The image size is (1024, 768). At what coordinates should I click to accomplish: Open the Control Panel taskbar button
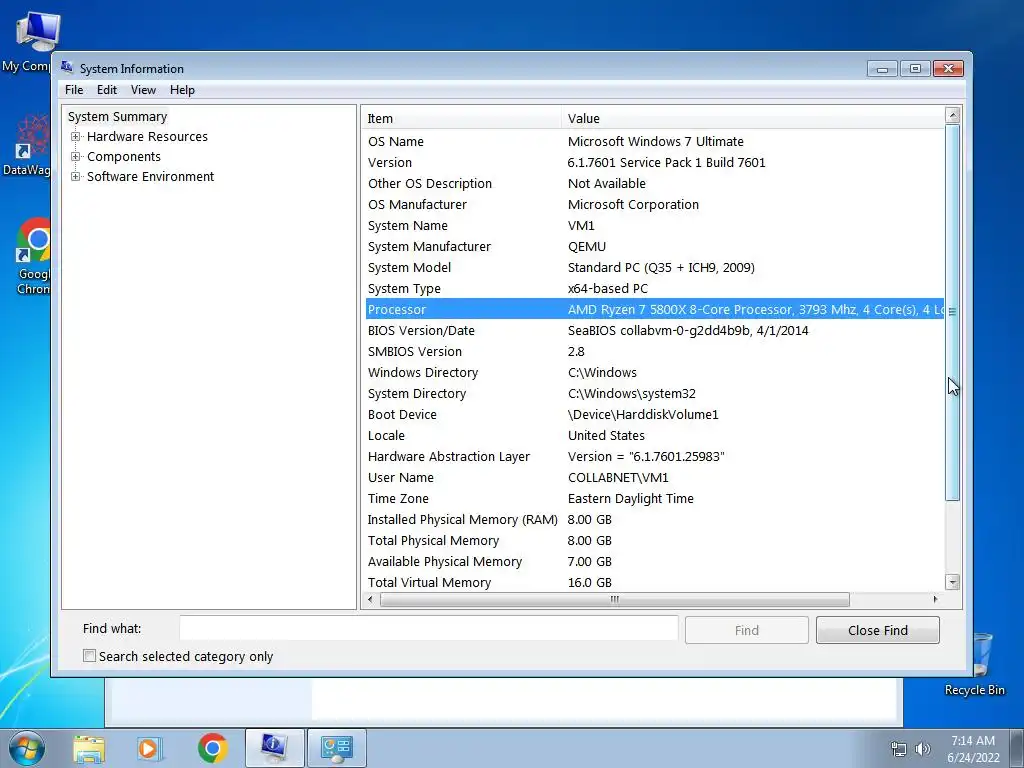[336, 748]
